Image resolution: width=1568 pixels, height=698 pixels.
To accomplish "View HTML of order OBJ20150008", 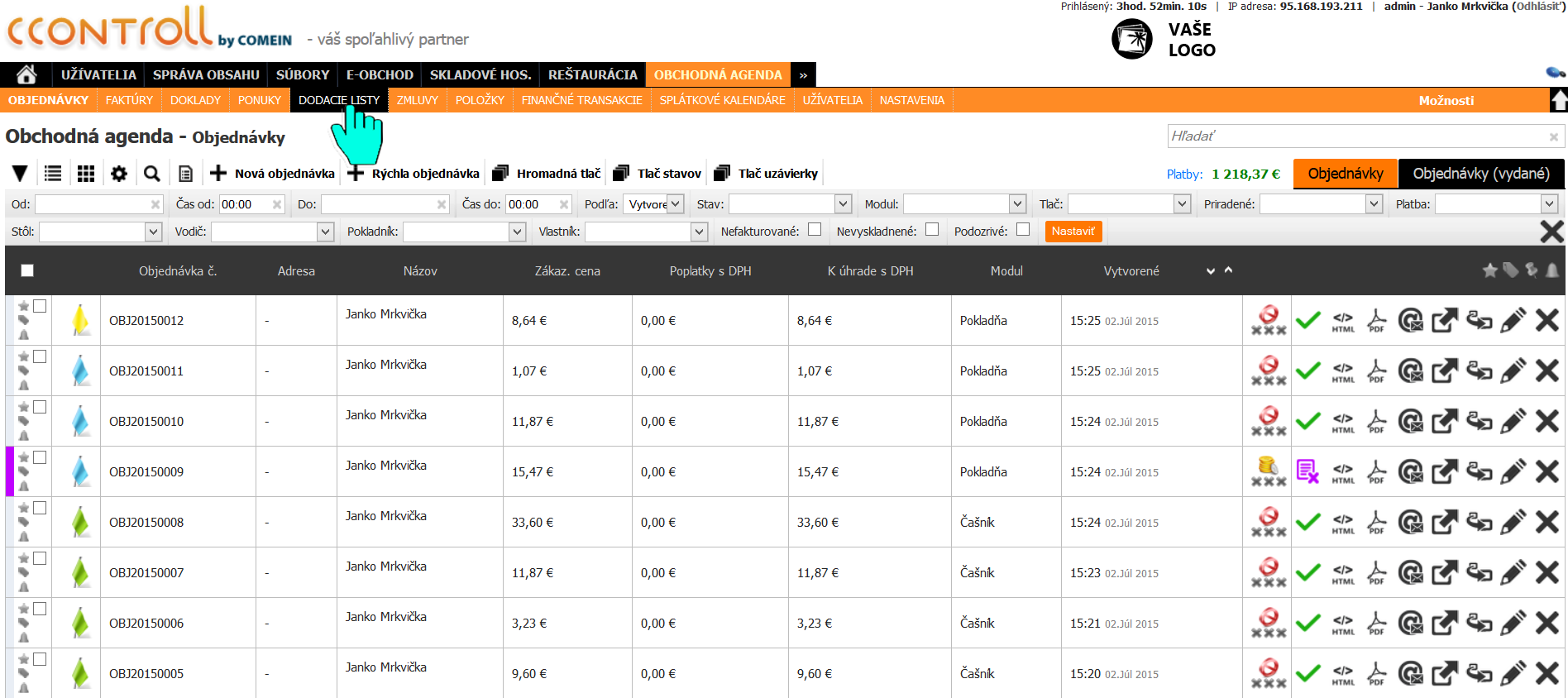I will (x=1343, y=523).
